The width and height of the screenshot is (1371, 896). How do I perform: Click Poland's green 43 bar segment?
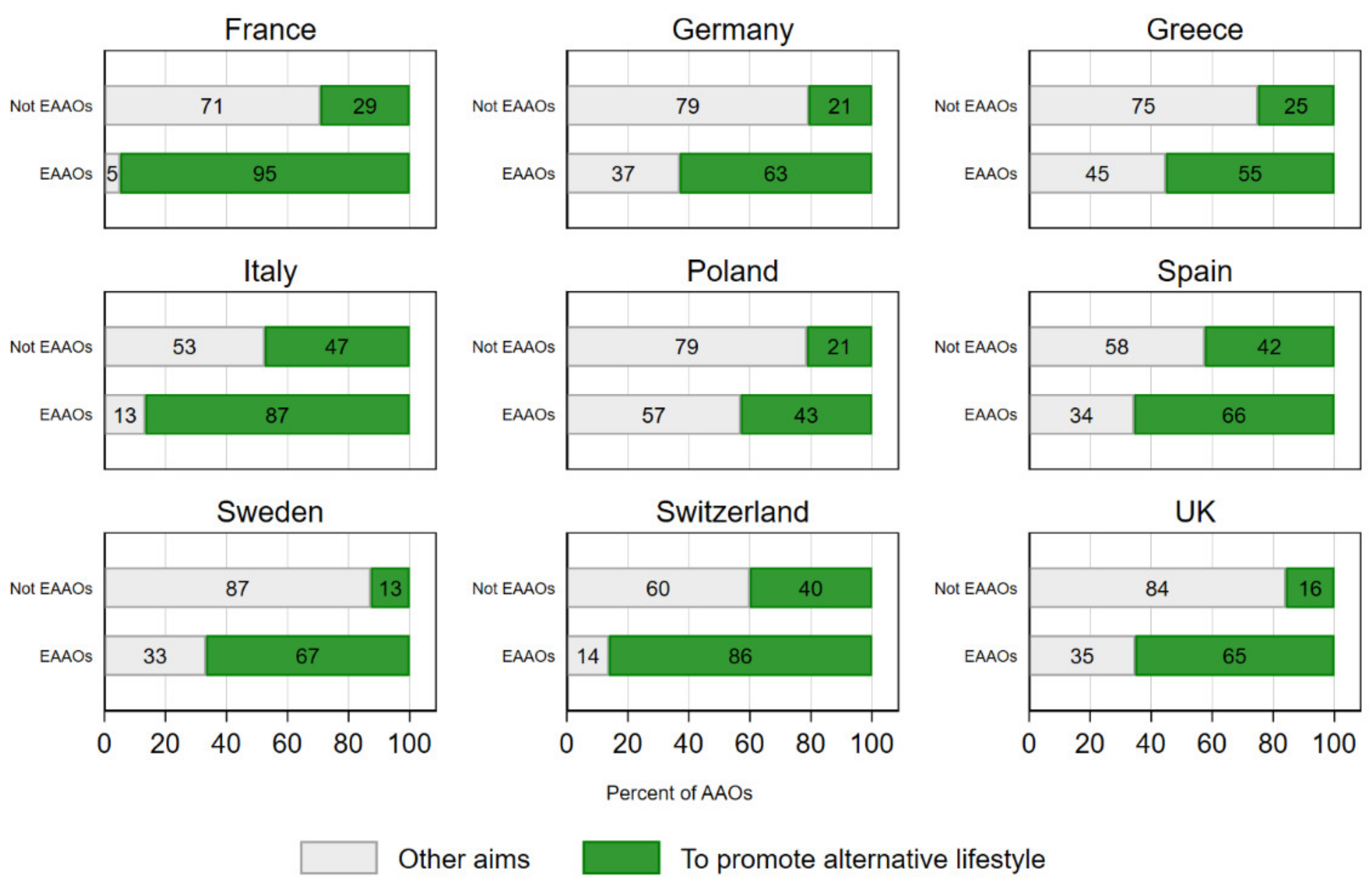click(x=805, y=414)
